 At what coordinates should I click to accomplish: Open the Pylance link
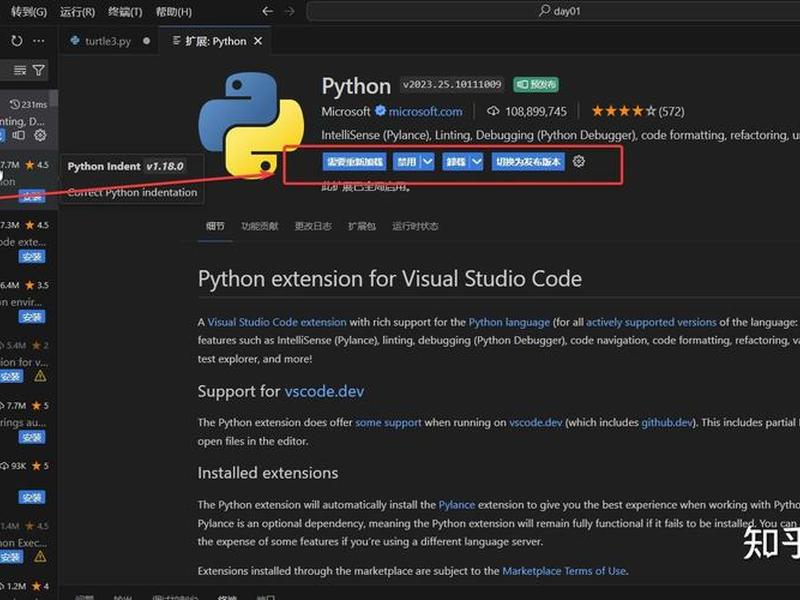457,505
